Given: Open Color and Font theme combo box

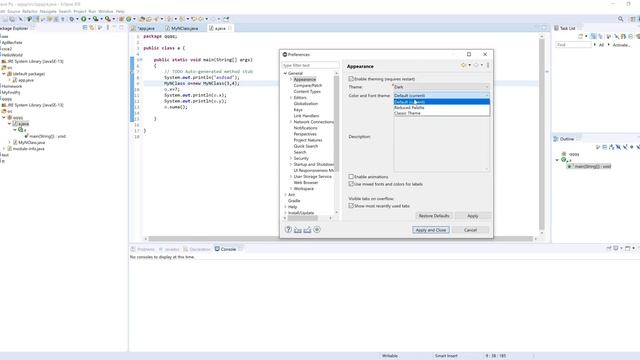Looking at the screenshot, I should pos(441,96).
